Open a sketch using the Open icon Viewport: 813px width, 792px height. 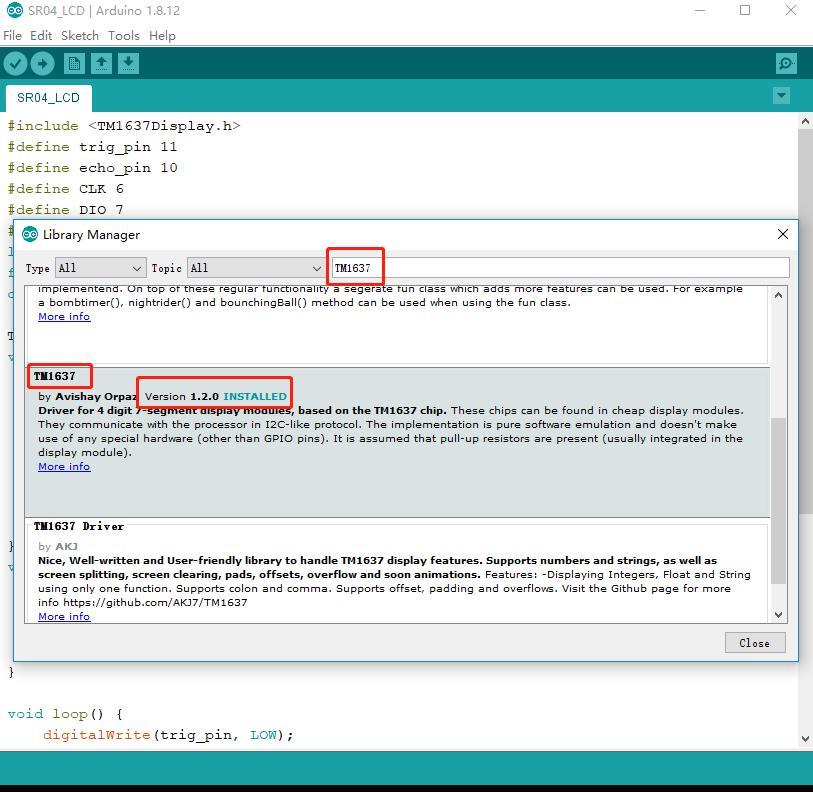coord(102,64)
